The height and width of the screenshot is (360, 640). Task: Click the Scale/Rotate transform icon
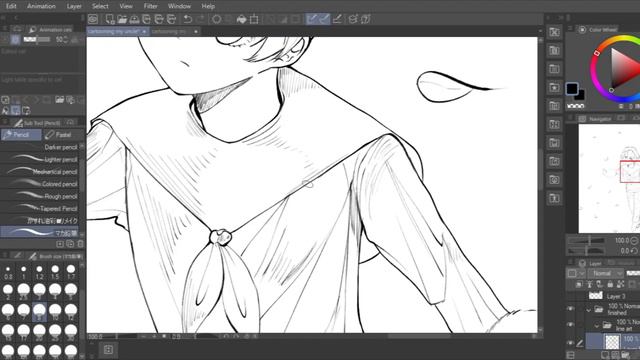point(254,19)
